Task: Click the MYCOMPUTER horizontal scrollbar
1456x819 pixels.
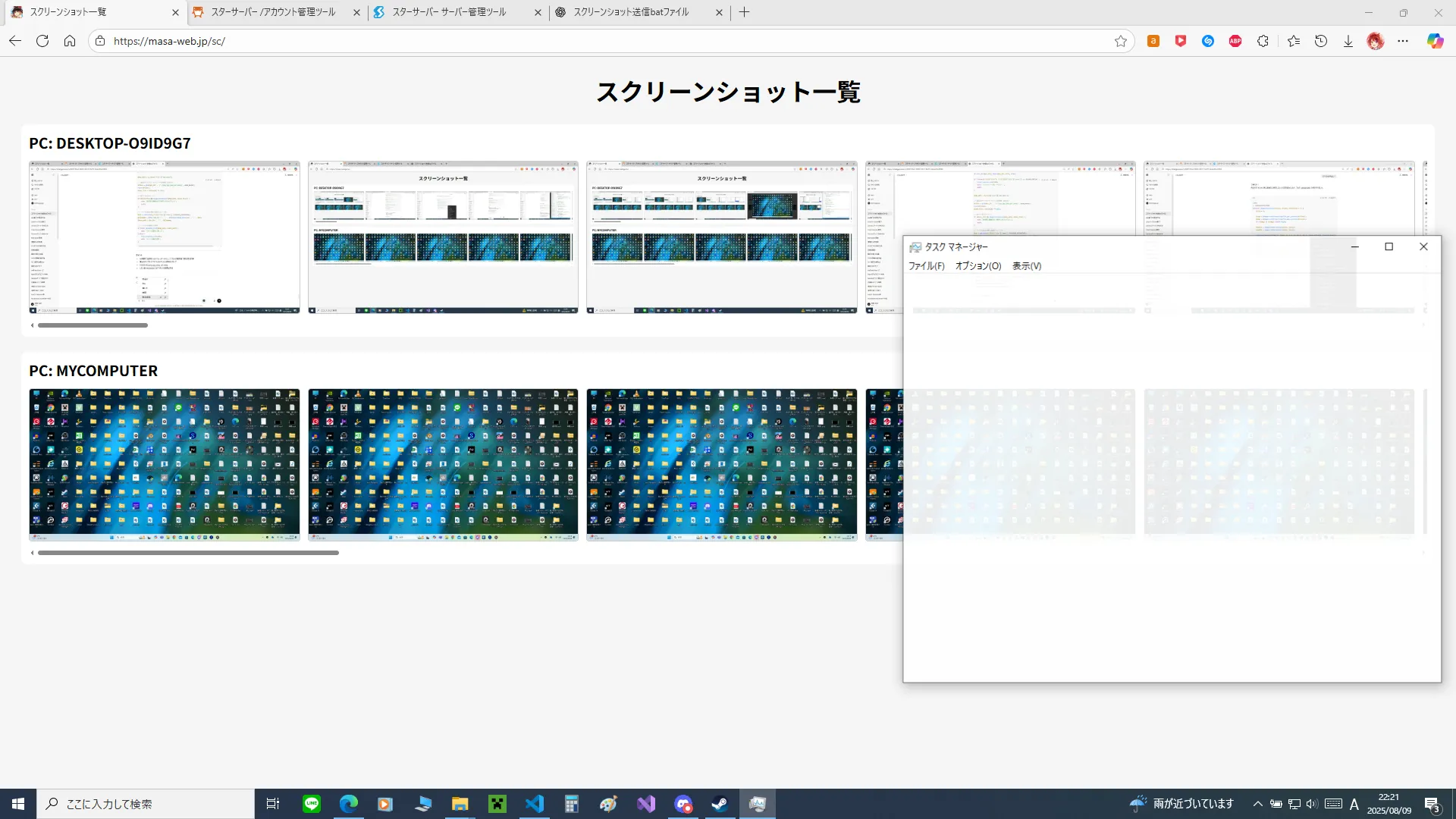Action: click(x=188, y=553)
